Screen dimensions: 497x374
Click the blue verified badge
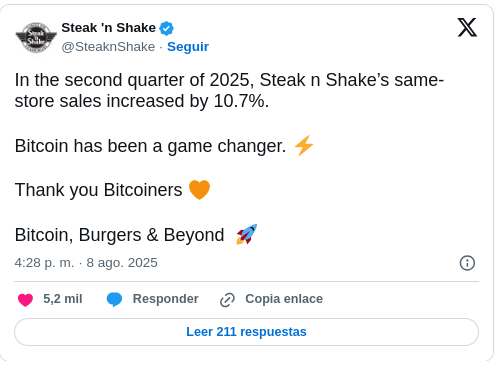[166, 28]
